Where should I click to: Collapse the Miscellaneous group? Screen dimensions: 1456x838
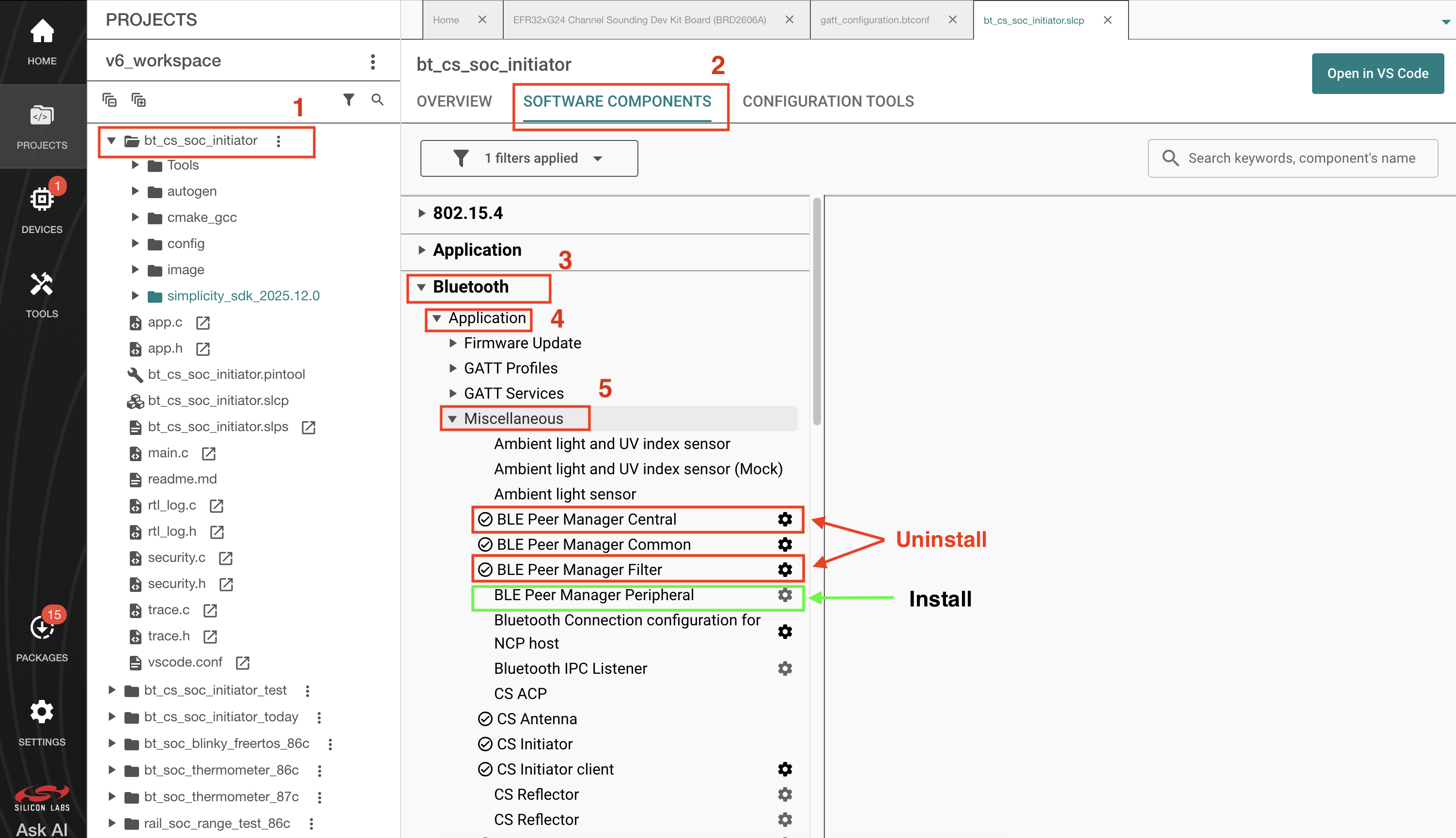[452, 419]
